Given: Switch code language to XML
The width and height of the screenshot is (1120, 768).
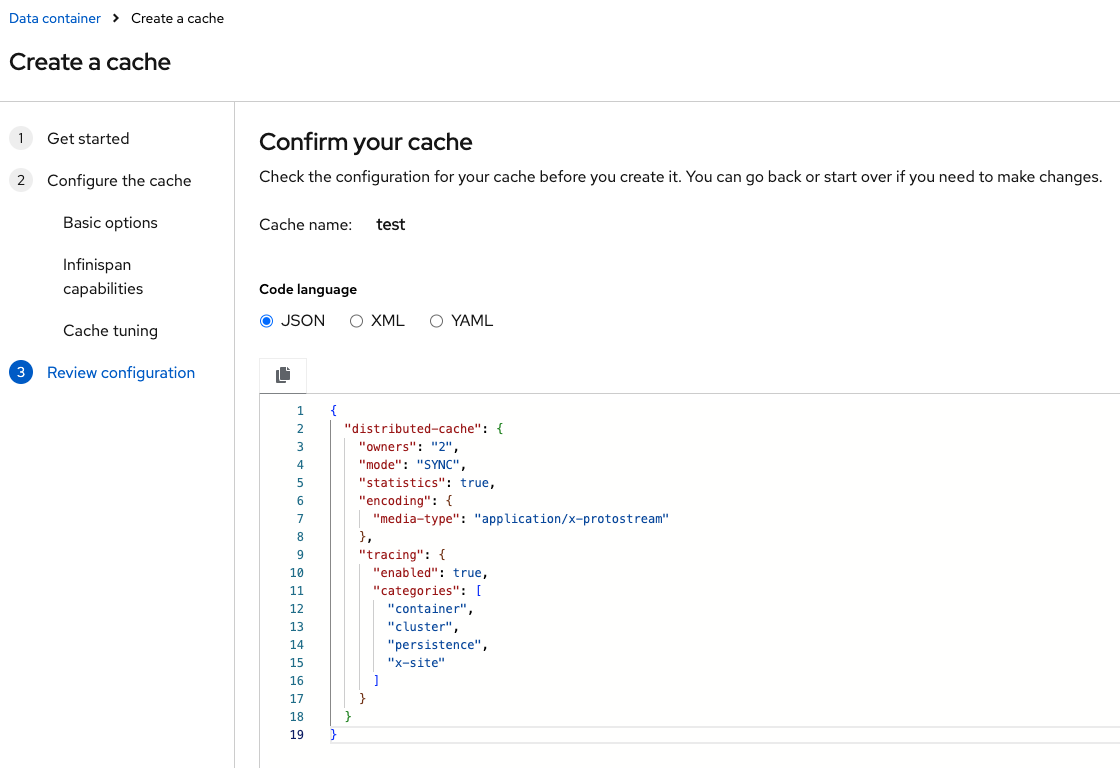Looking at the screenshot, I should (x=356, y=321).
